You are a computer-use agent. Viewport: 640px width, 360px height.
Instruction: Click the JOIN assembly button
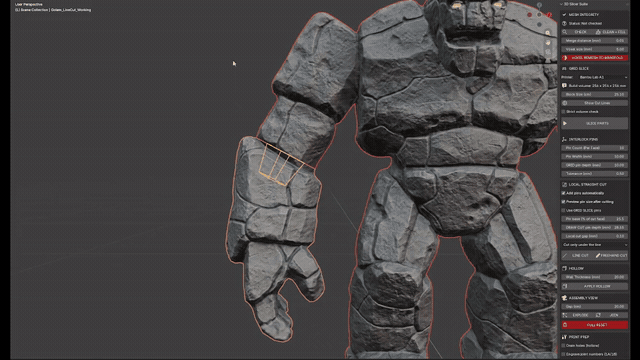click(611, 315)
